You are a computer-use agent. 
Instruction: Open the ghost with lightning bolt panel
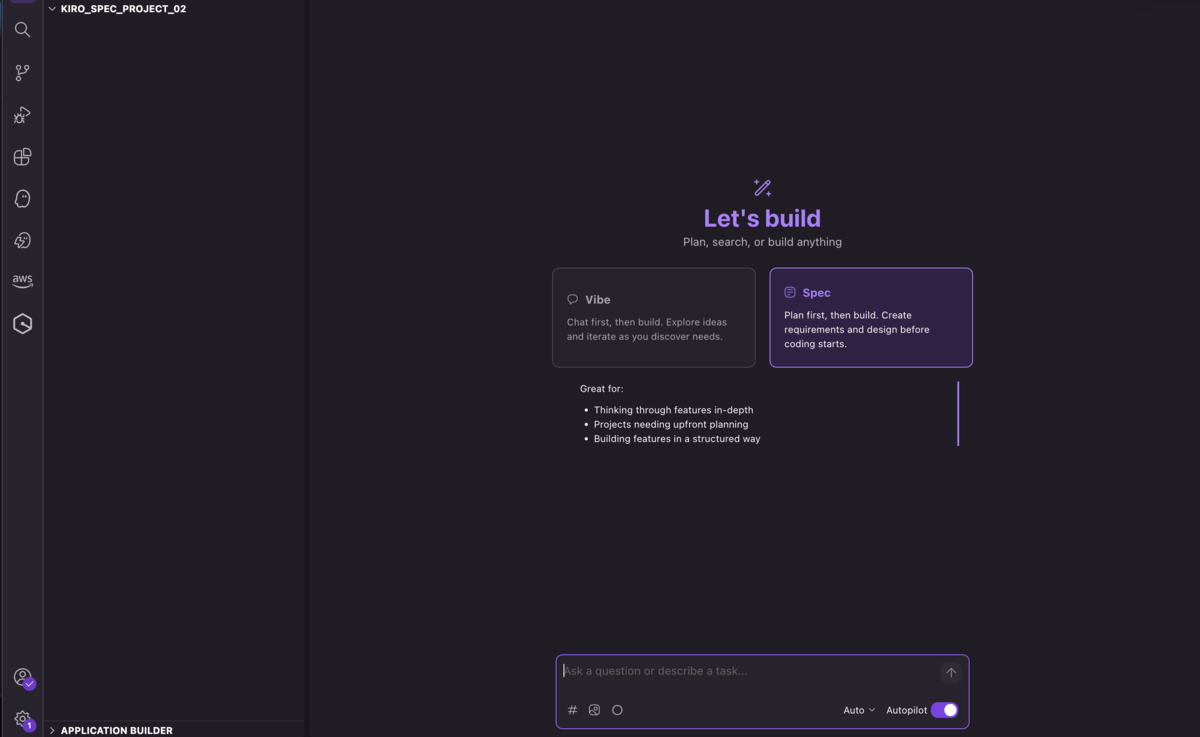tap(22, 241)
